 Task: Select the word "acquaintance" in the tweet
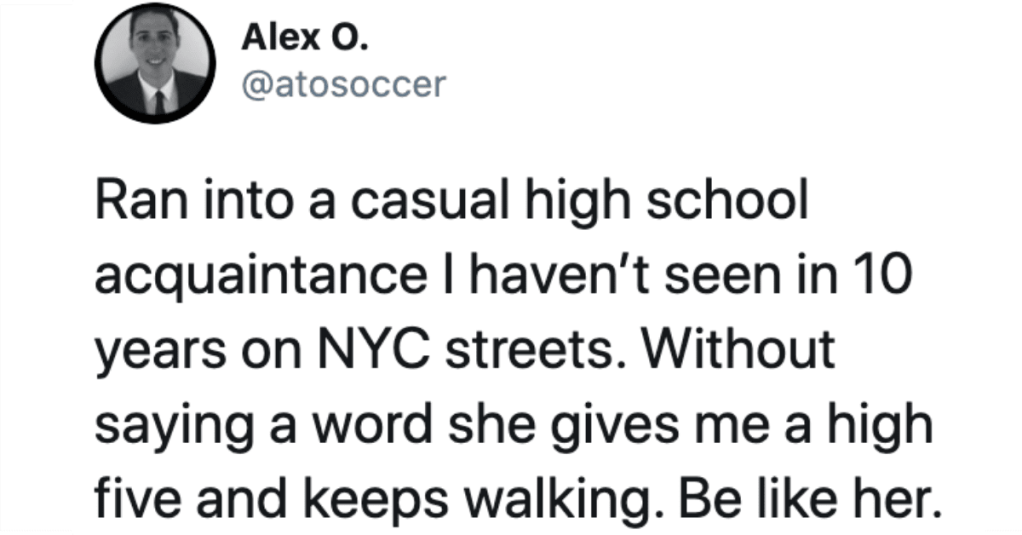pos(261,276)
